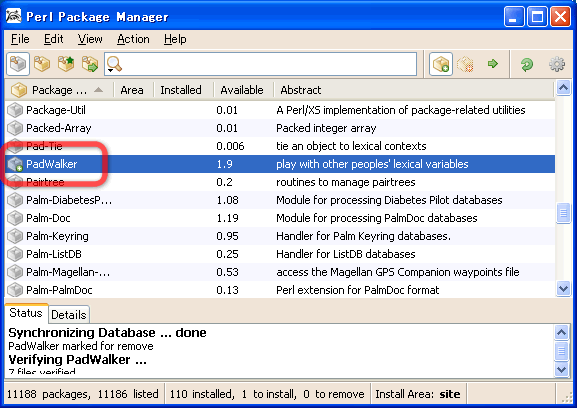Image resolution: width=577 pixels, height=408 pixels.
Task: Click the window resize grip corner
Action: [x=566, y=397]
